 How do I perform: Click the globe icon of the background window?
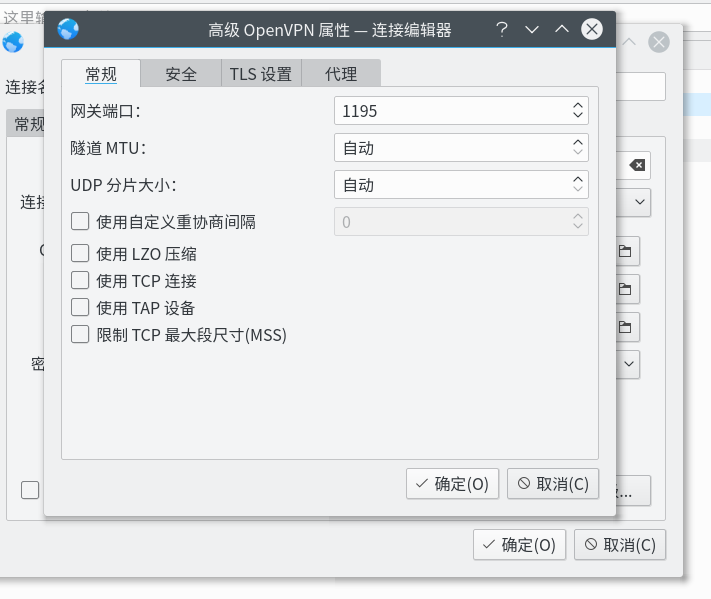coord(13,42)
